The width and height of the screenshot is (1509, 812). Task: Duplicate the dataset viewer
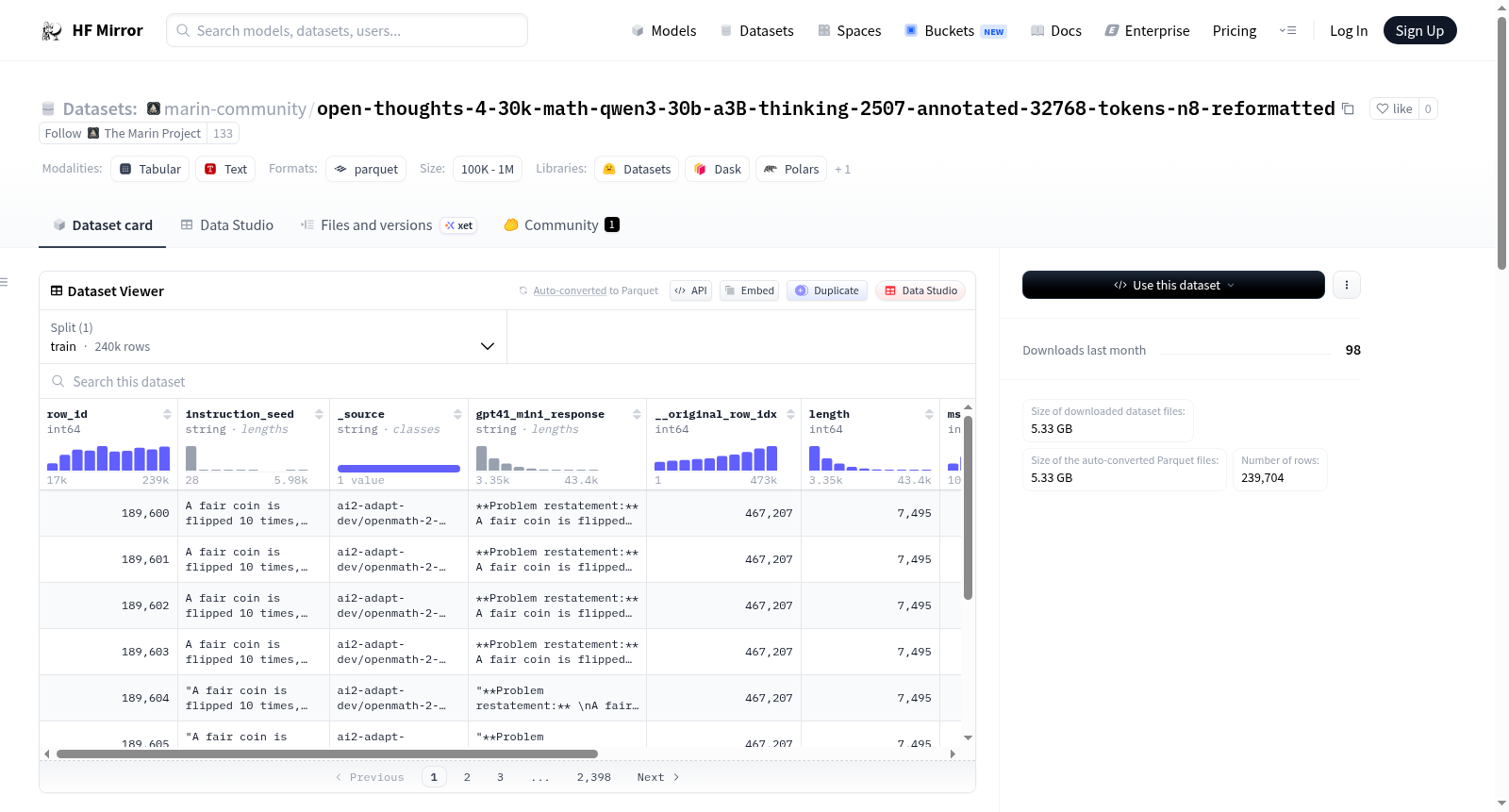pyautogui.click(x=827, y=290)
